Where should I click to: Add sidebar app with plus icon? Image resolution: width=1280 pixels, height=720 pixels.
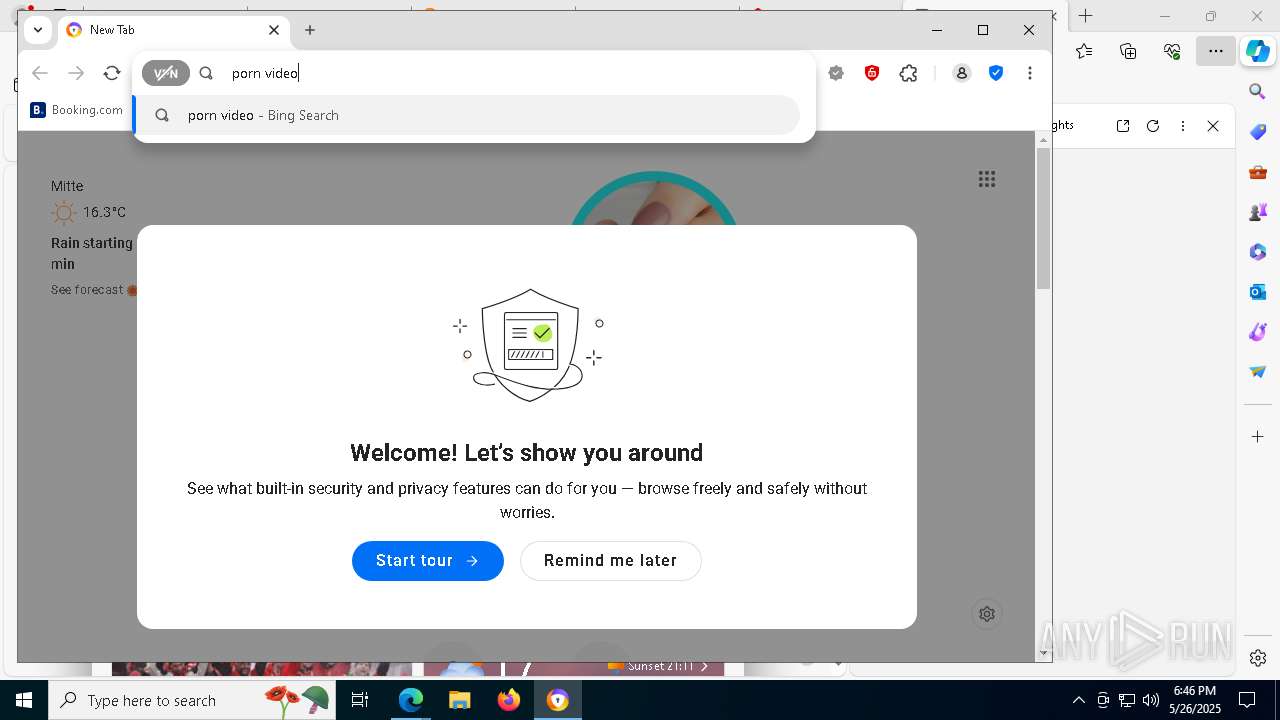point(1258,437)
